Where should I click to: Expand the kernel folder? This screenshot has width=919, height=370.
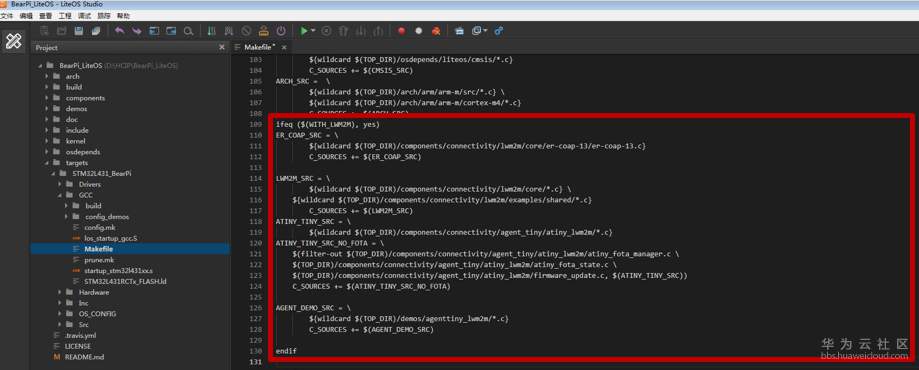(47, 141)
